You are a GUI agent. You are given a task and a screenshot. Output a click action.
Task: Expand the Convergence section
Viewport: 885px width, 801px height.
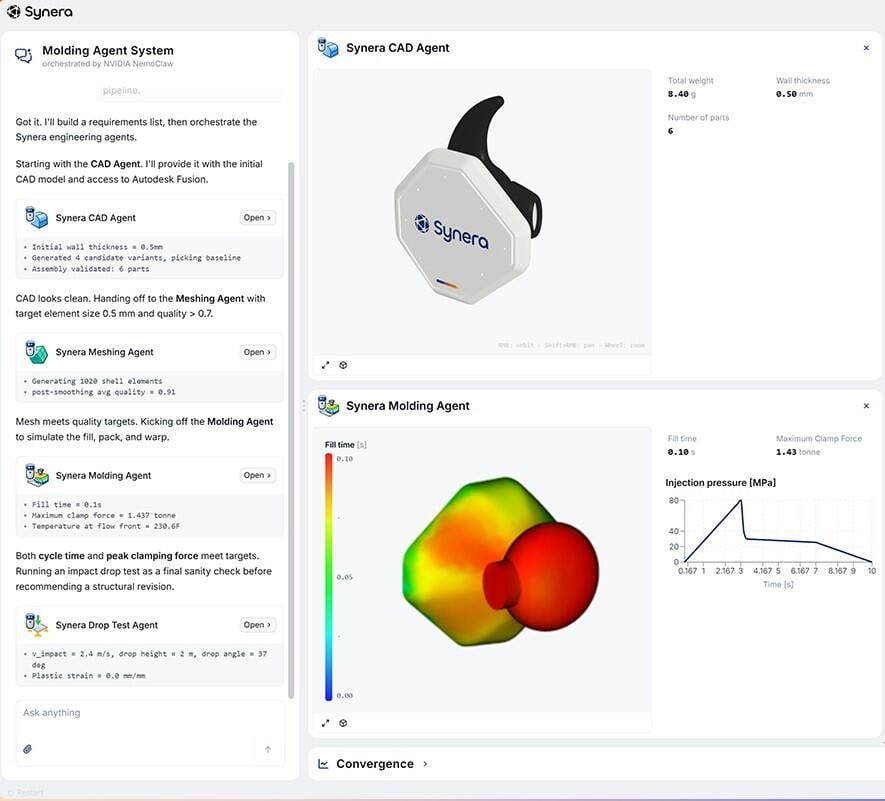tap(426, 764)
